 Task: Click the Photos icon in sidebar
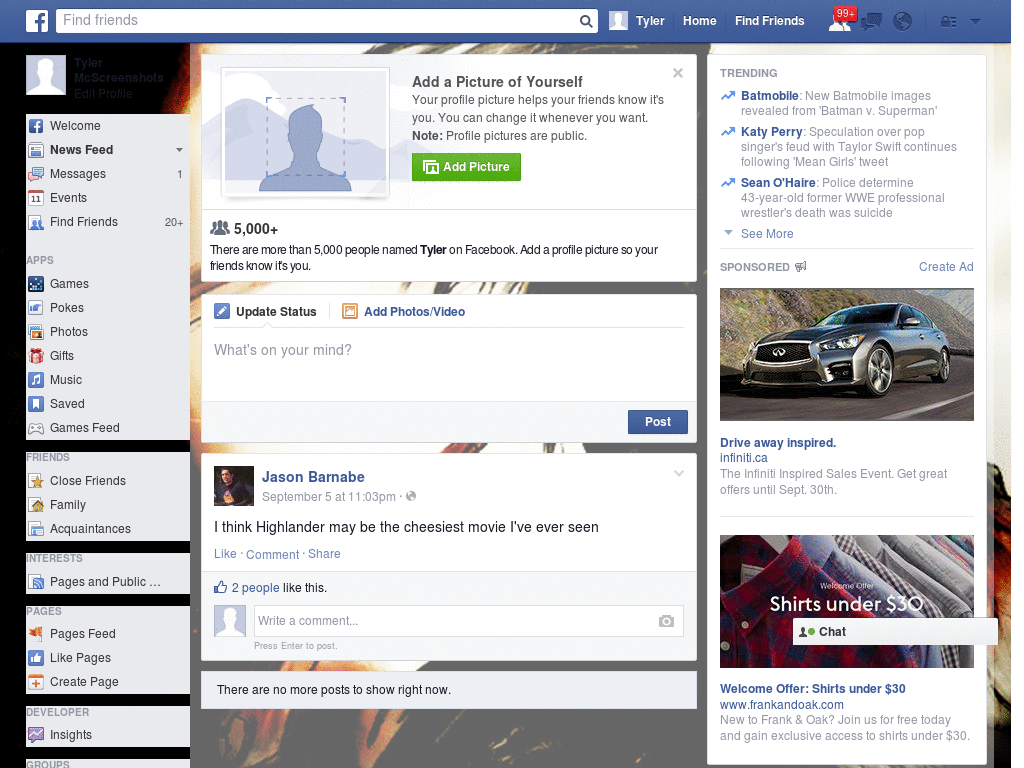(x=36, y=332)
